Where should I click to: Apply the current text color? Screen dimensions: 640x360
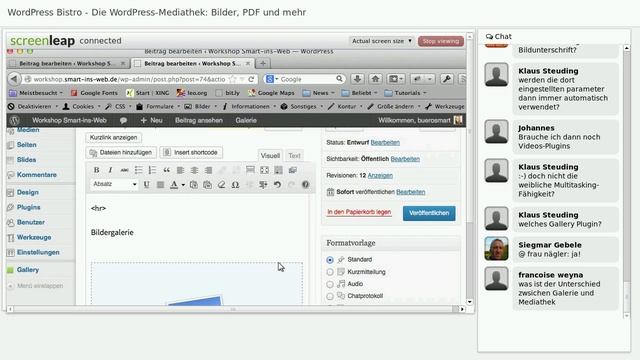coord(174,184)
